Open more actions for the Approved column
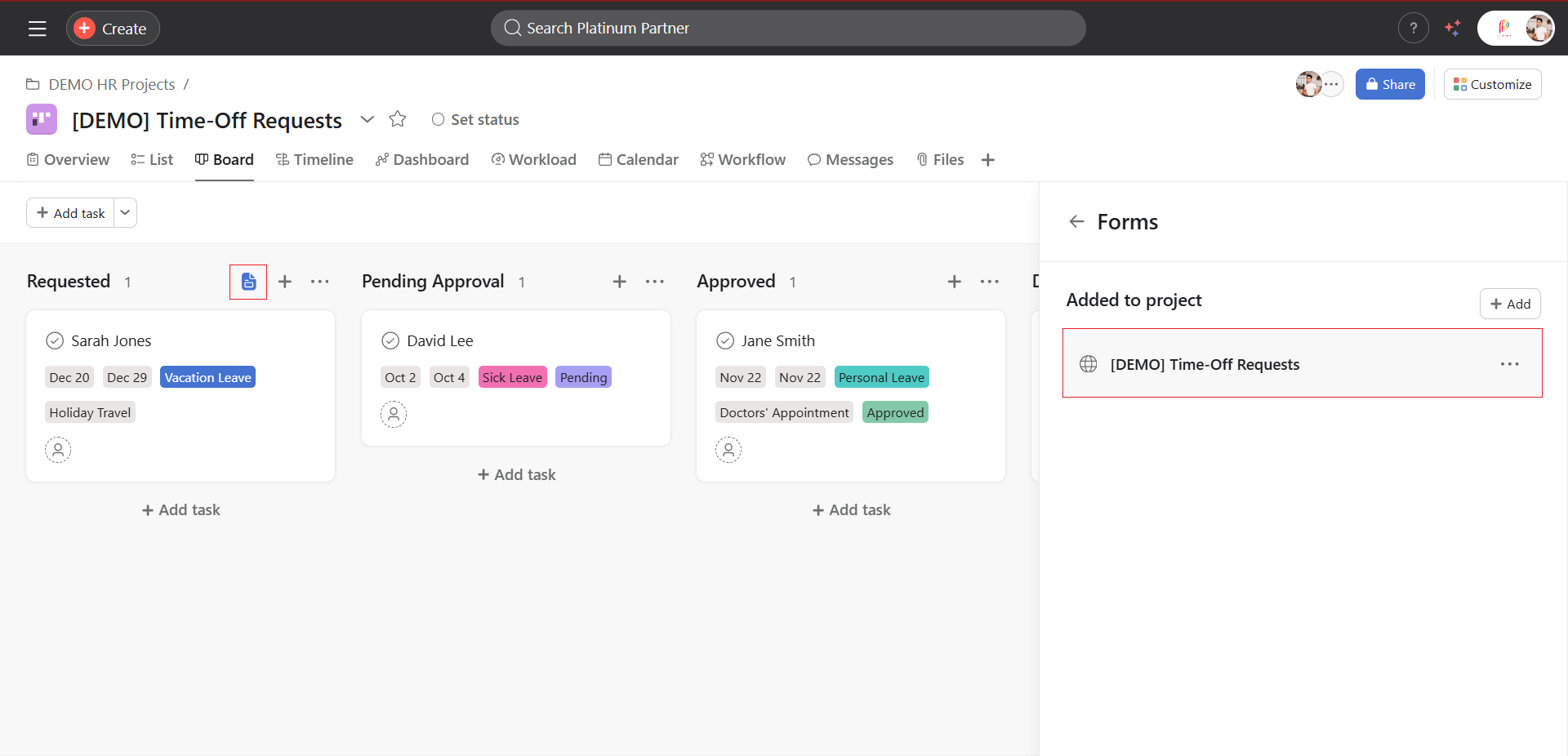Screen dimensions: 1568x756 pos(989,282)
